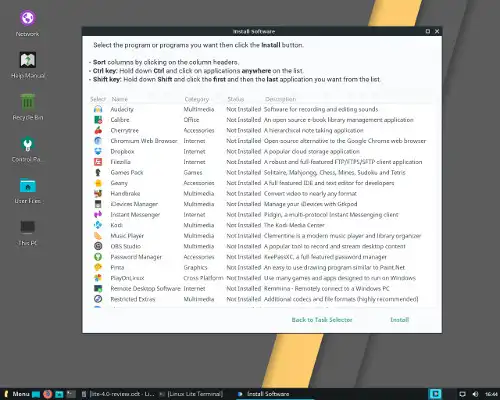Viewport: 500px width, 400px height.
Task: Click the OBS Studio name text
Action: click(x=126, y=246)
